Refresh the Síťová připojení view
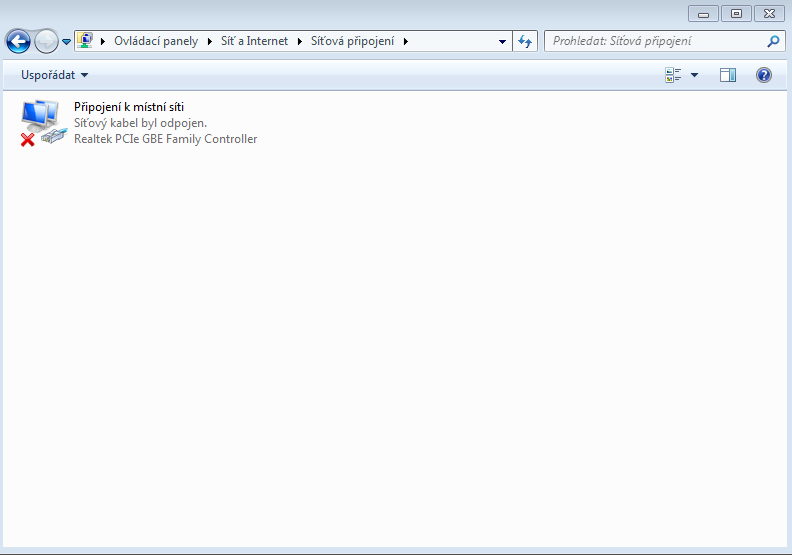The height and width of the screenshot is (555, 792). (525, 41)
